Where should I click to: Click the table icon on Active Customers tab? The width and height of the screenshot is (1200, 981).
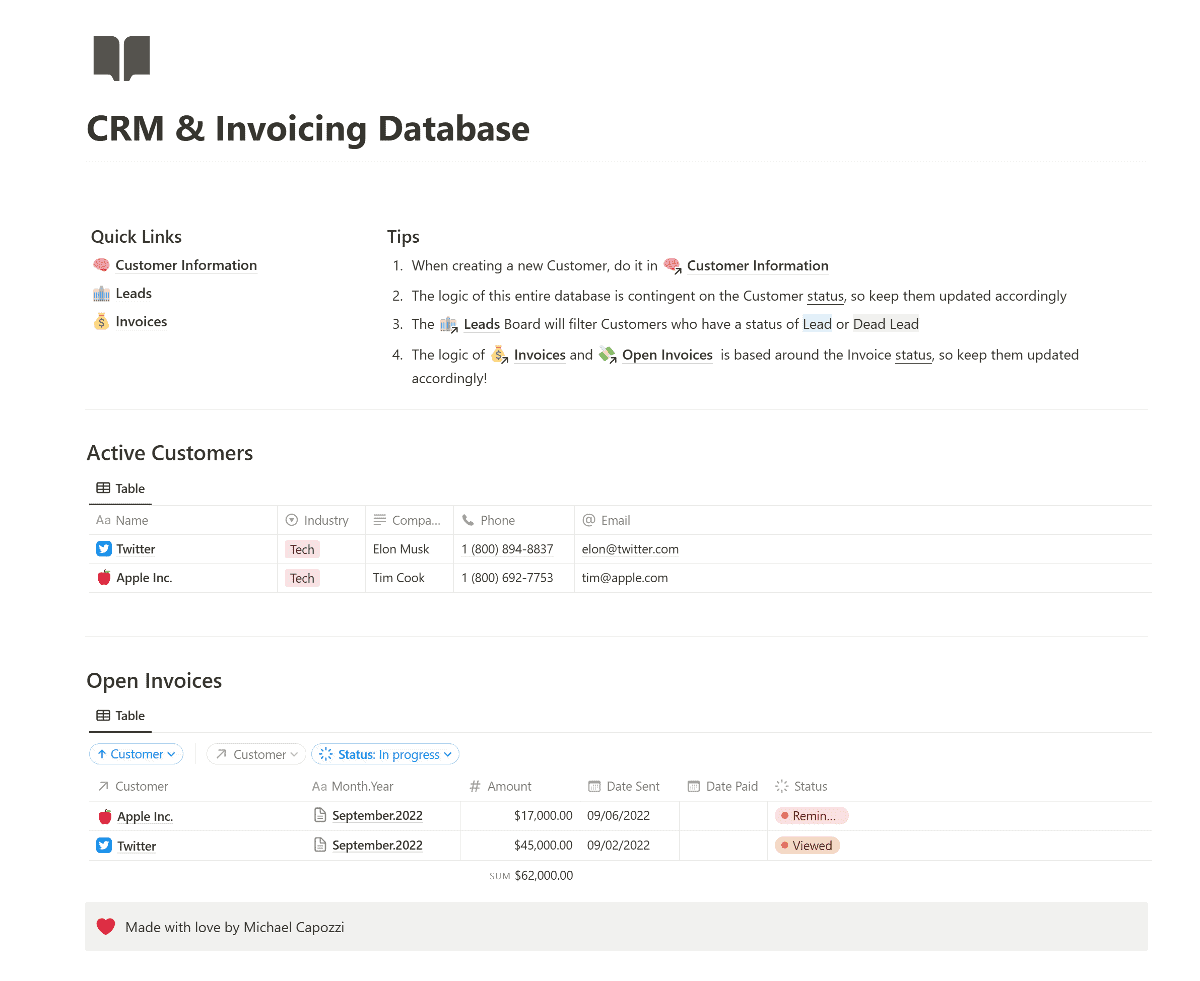103,488
